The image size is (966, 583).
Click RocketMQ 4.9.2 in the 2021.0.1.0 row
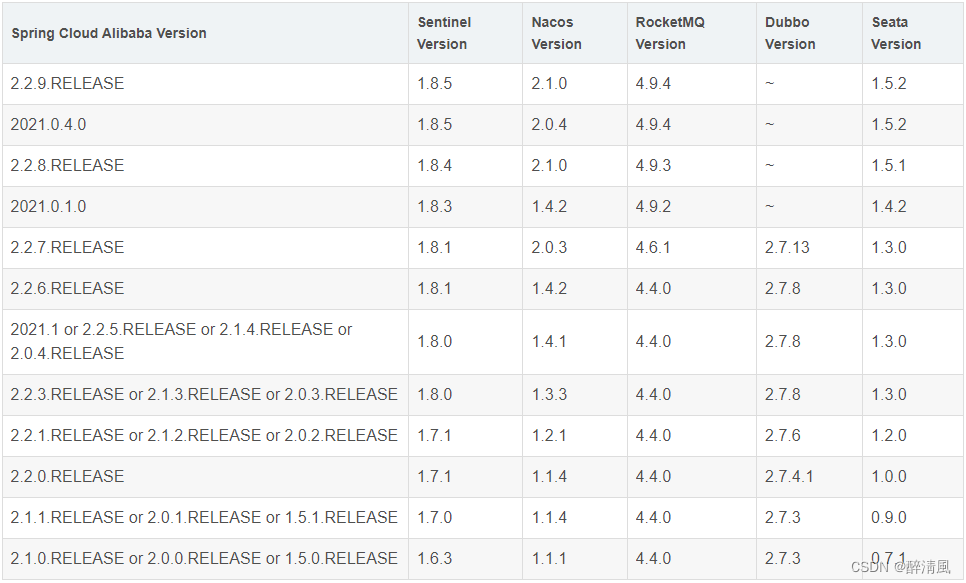pos(653,206)
